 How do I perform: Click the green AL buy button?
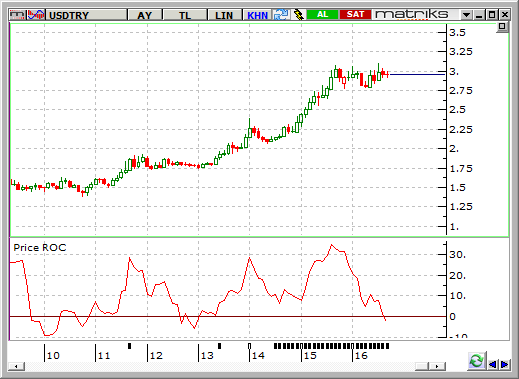point(322,15)
